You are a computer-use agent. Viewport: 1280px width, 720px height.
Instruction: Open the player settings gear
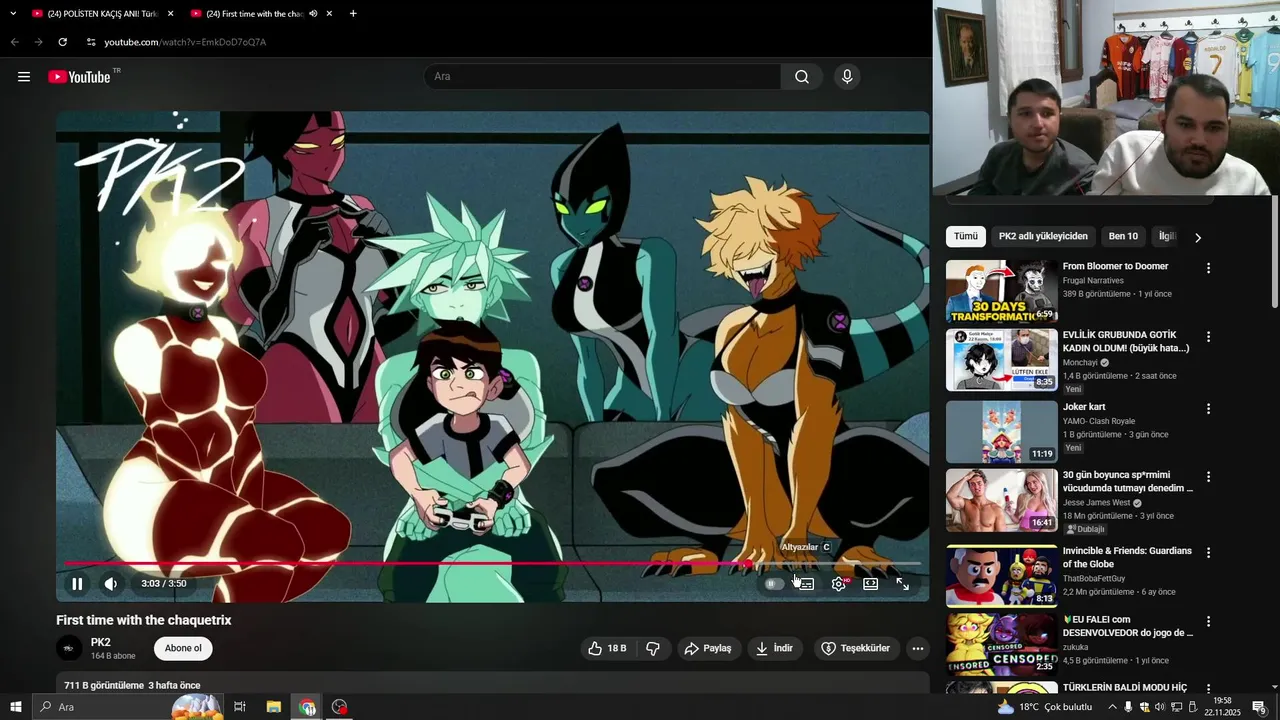[839, 584]
